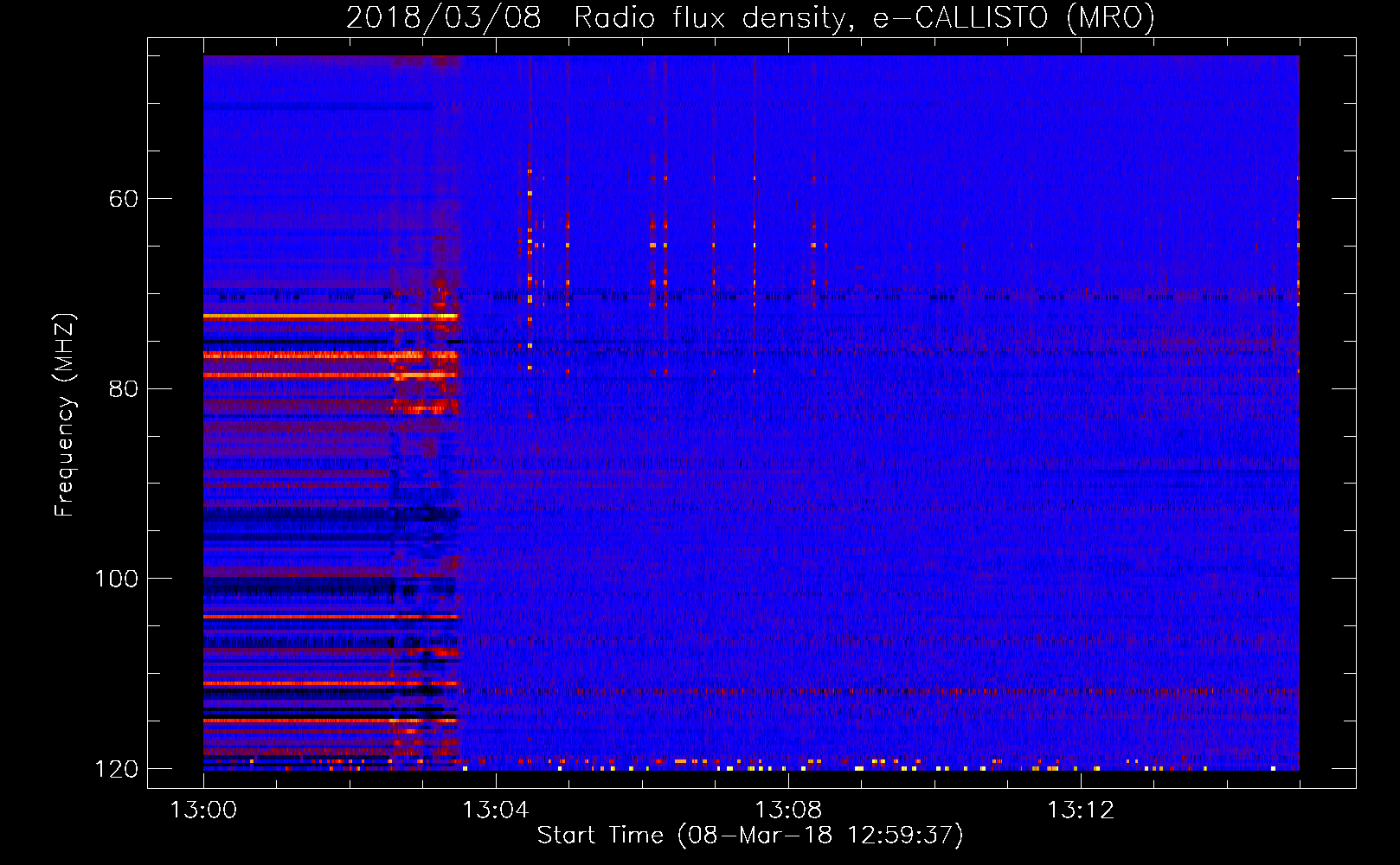Click the '120' frequency tick label
Viewport: 1400px width, 865px height.
116,769
